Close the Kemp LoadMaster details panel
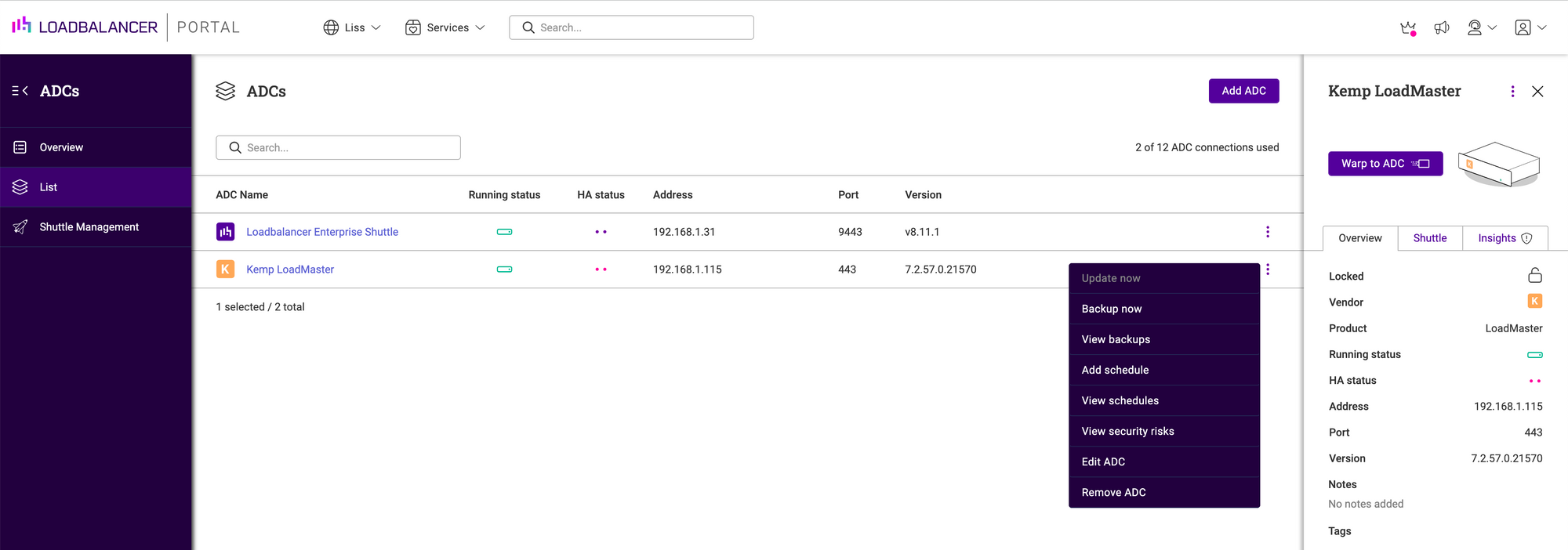 tap(1537, 92)
